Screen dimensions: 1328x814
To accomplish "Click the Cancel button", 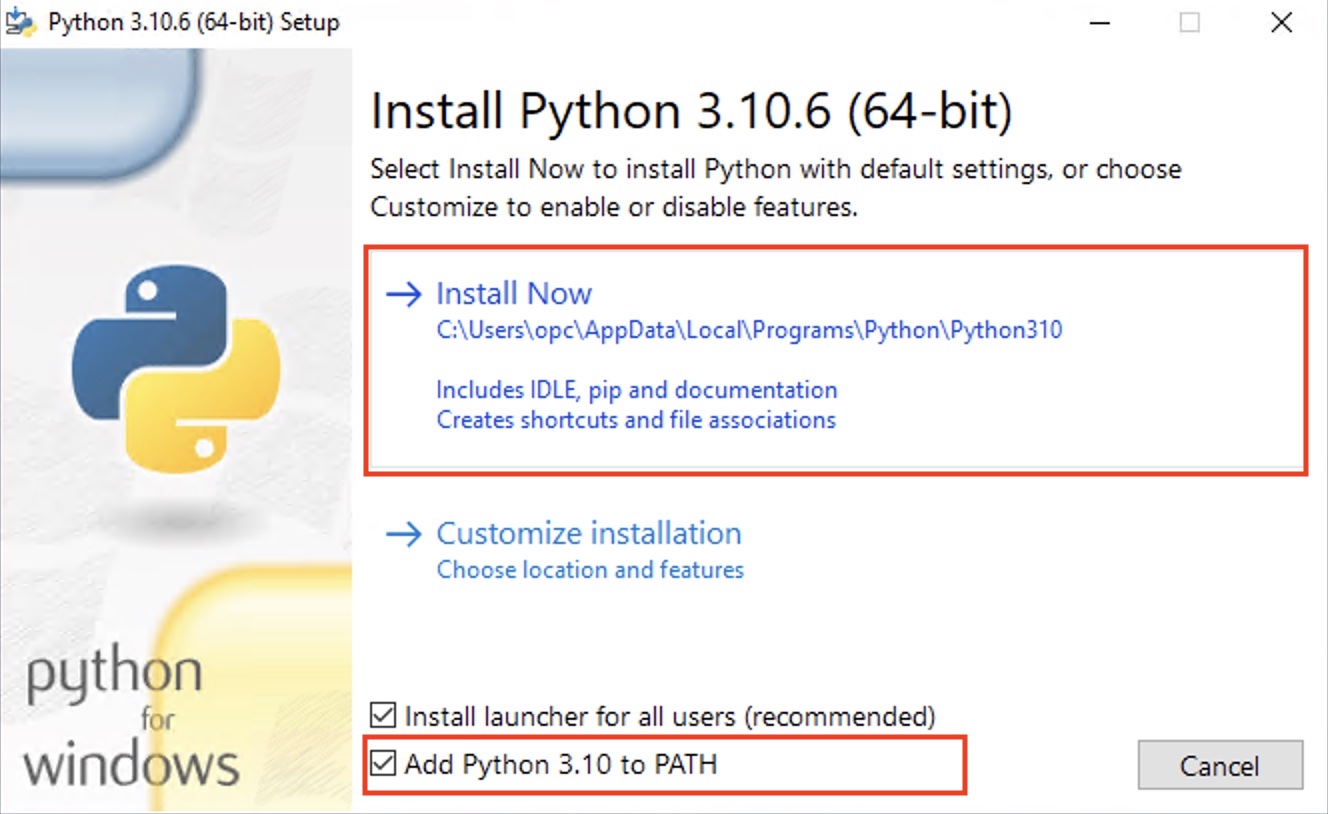I will (1220, 765).
